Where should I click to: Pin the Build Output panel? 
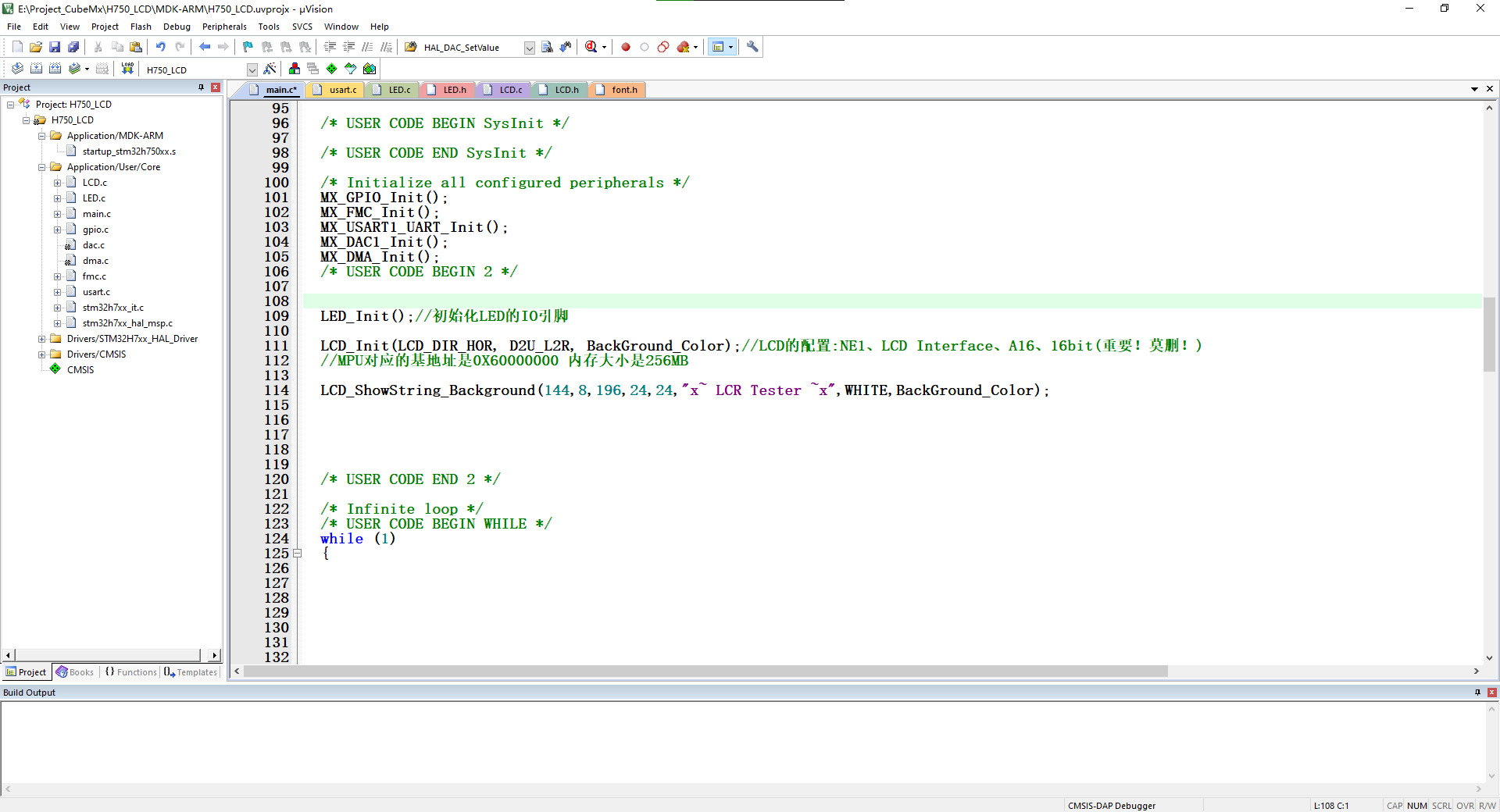pos(1477,693)
